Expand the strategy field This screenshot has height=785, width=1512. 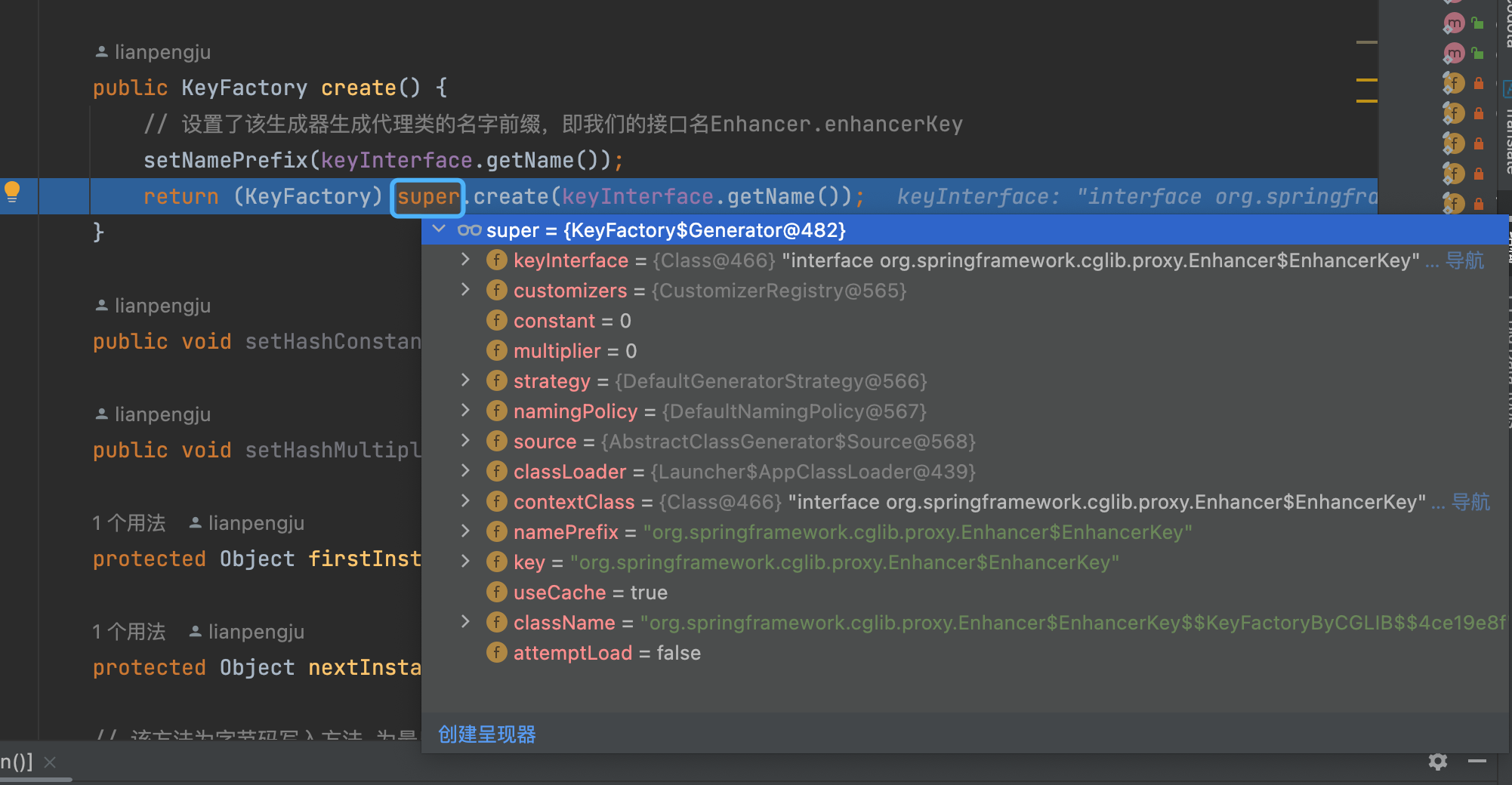[465, 380]
